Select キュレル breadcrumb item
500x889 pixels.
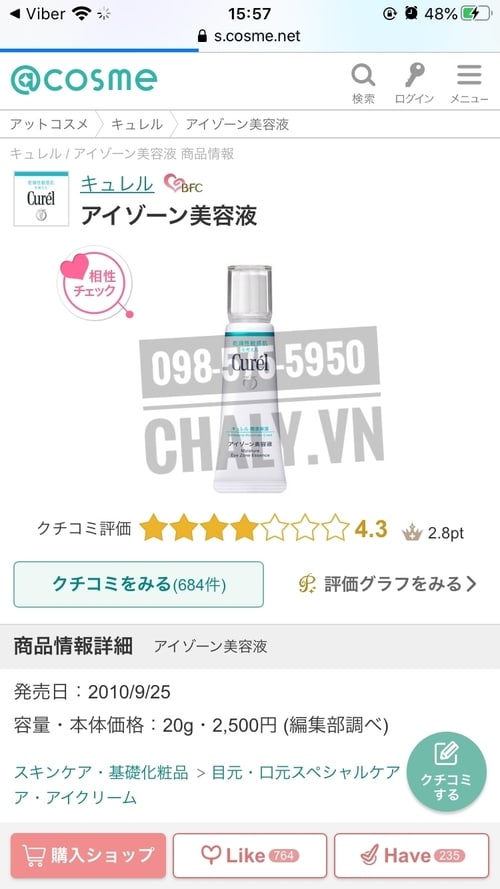click(137, 124)
